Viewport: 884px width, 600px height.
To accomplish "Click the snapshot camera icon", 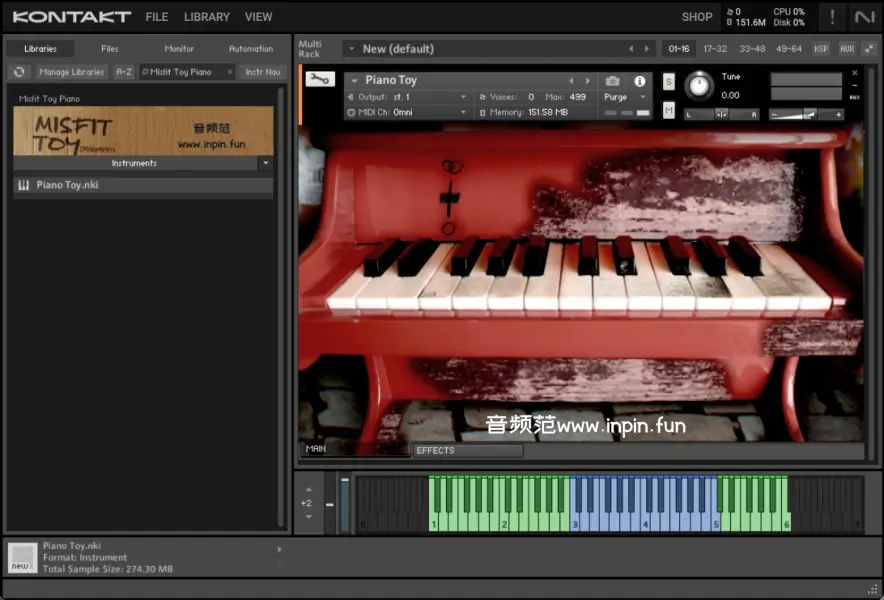I will point(613,81).
